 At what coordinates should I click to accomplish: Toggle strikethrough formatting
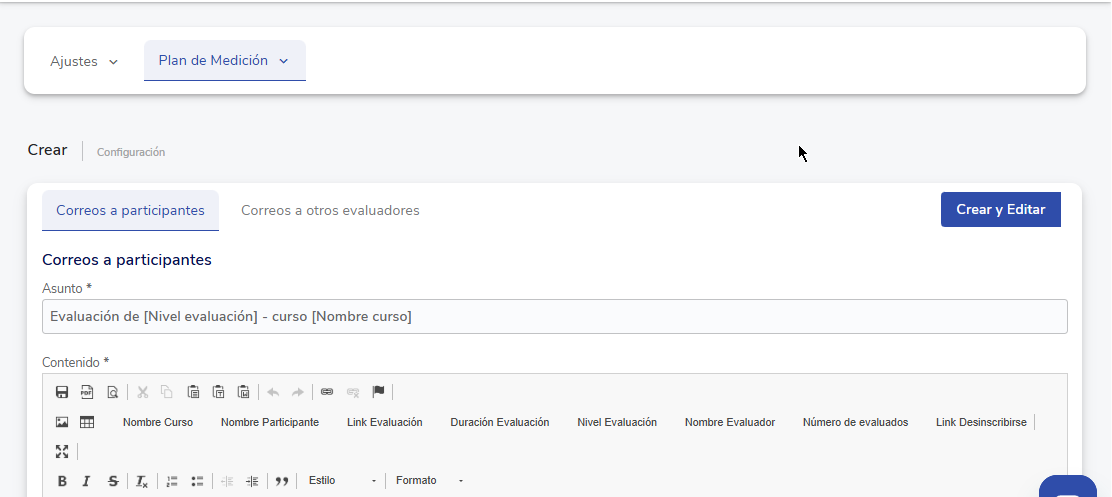(x=112, y=481)
